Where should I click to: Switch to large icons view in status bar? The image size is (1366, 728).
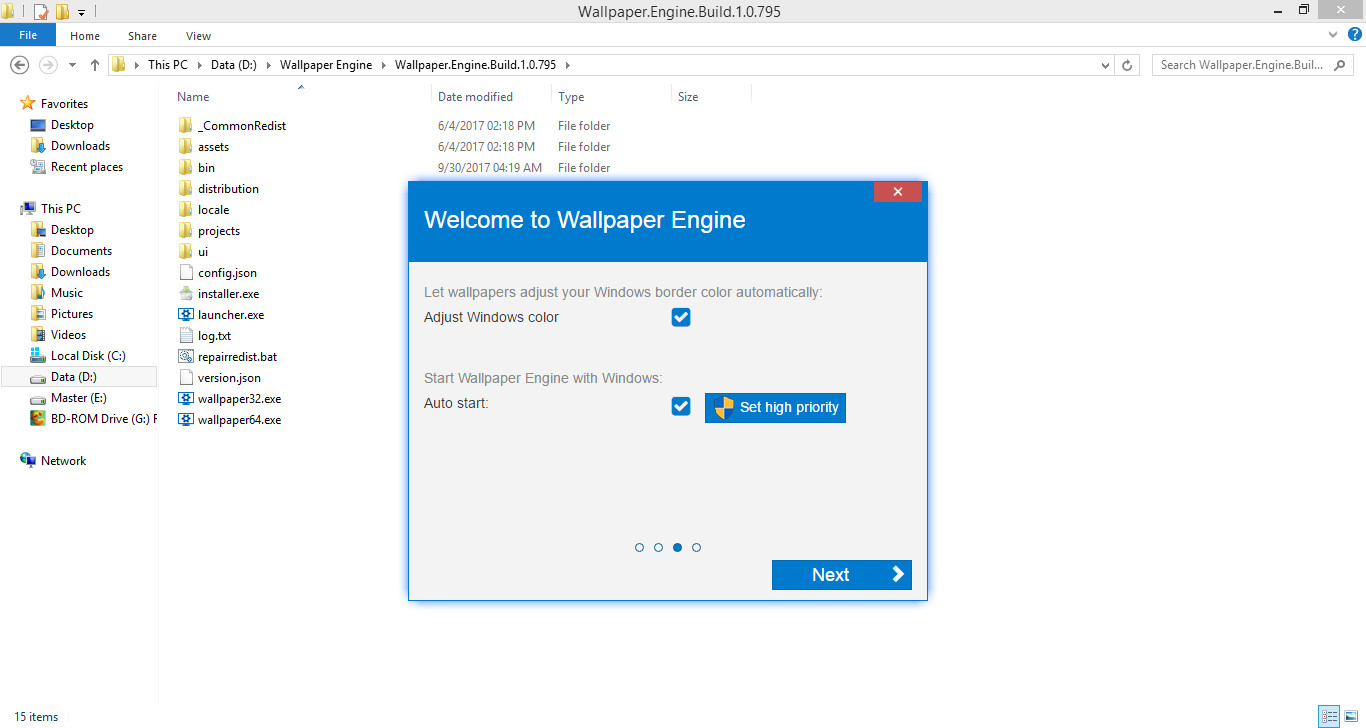[1352, 716]
